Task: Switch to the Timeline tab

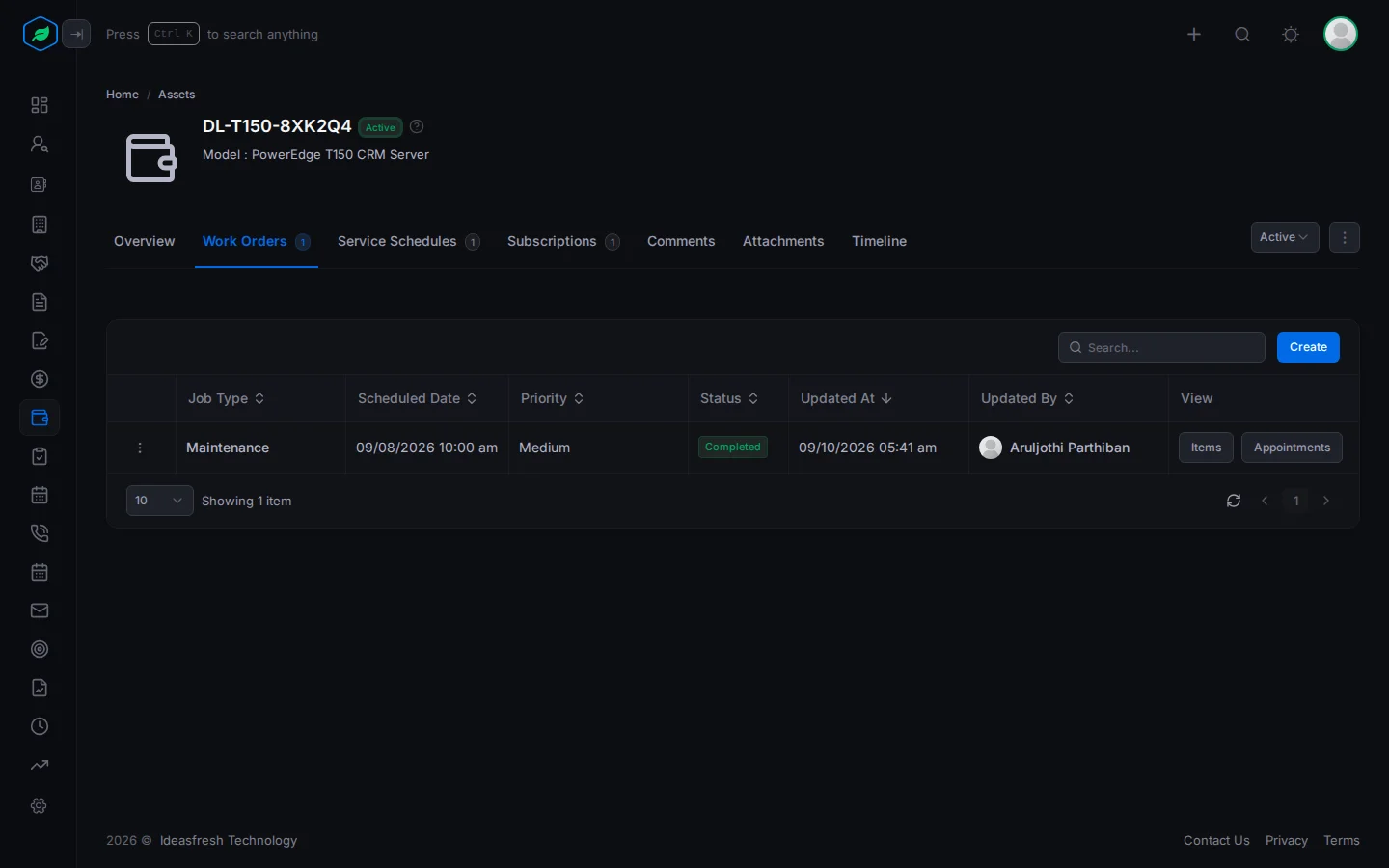Action: 879,241
